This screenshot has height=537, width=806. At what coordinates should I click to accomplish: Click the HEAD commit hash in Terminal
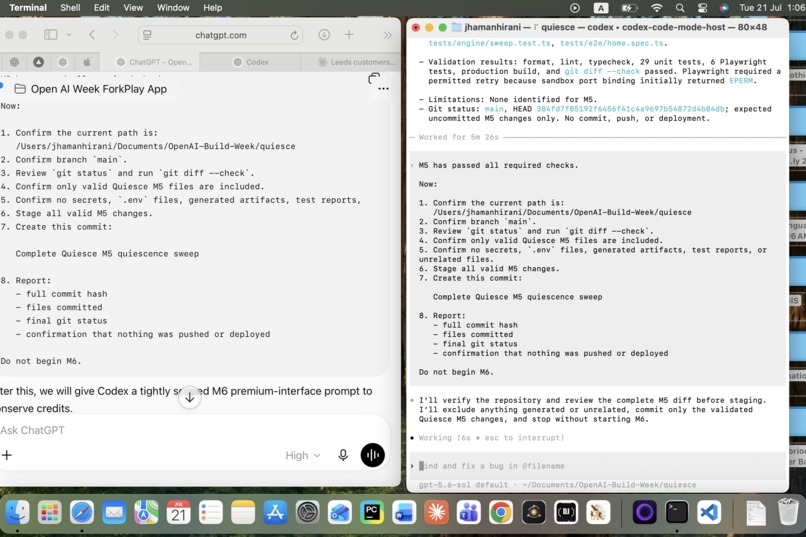coord(630,109)
